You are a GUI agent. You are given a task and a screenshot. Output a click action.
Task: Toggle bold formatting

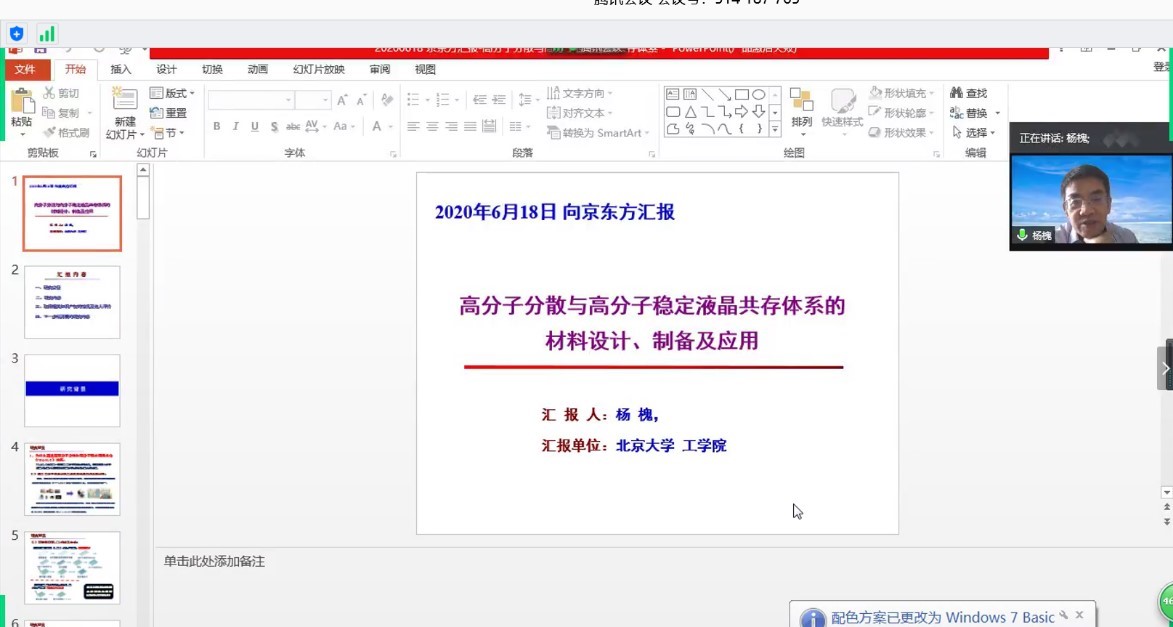pyautogui.click(x=217, y=127)
